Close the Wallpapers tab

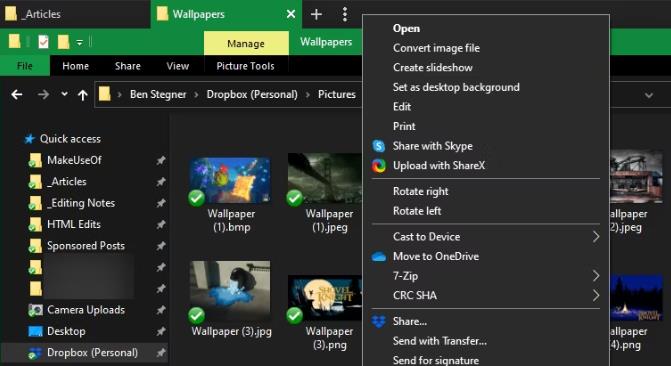pos(291,14)
